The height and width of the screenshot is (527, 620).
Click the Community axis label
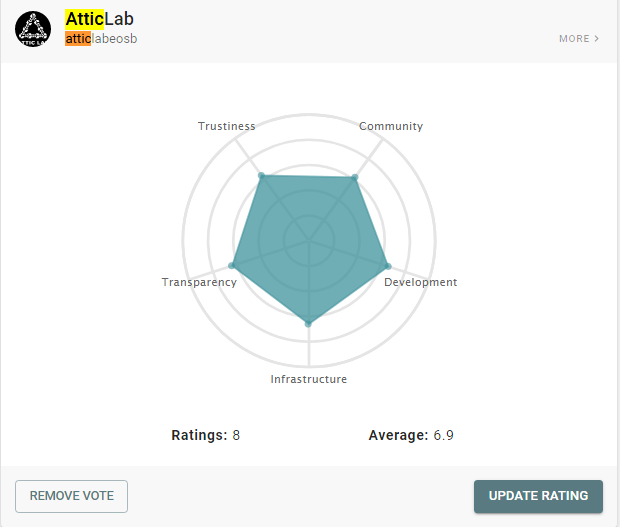391,126
